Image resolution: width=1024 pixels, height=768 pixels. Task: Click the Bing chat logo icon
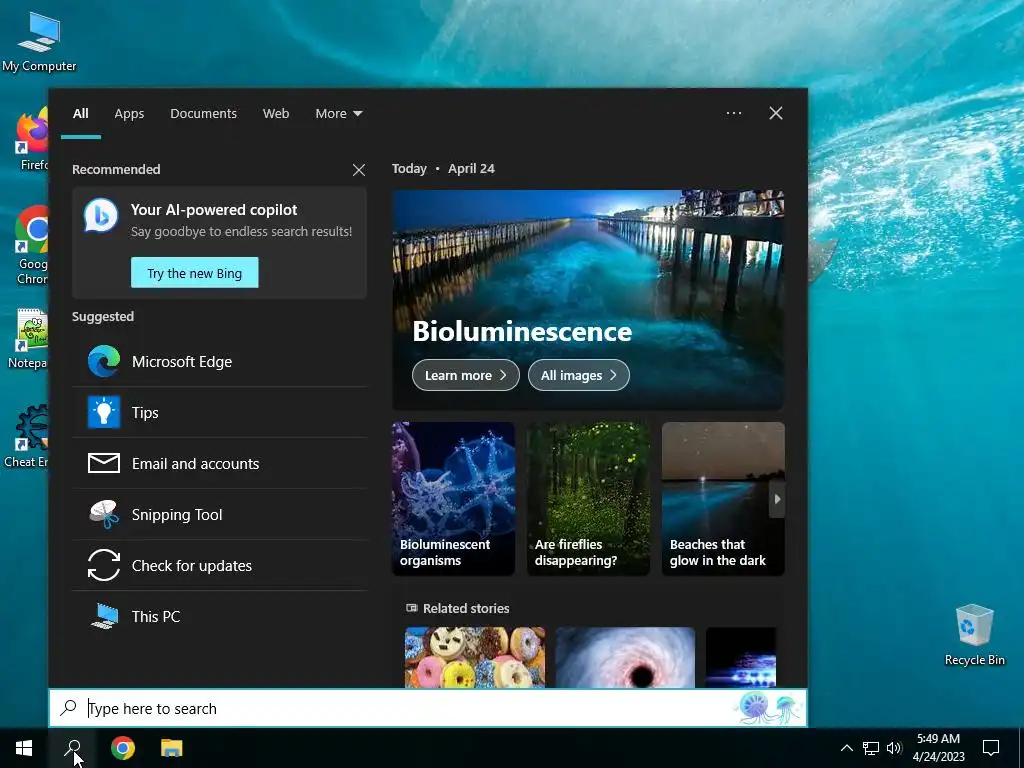pyautogui.click(x=101, y=215)
